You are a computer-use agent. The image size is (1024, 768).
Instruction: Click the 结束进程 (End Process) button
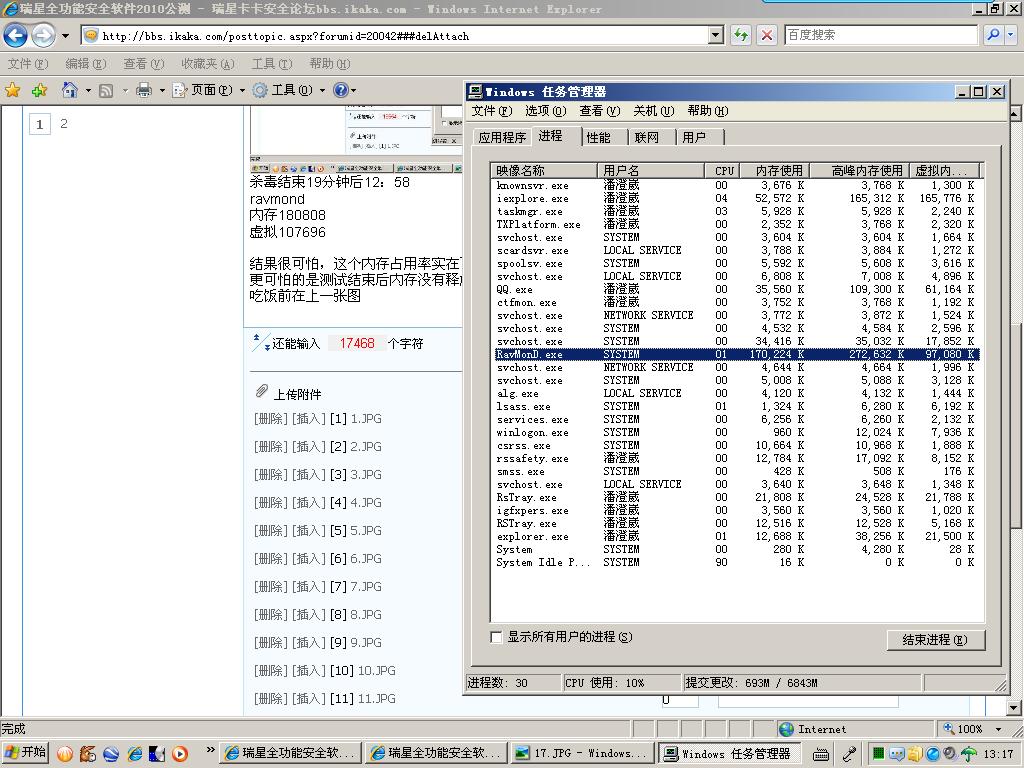point(935,640)
